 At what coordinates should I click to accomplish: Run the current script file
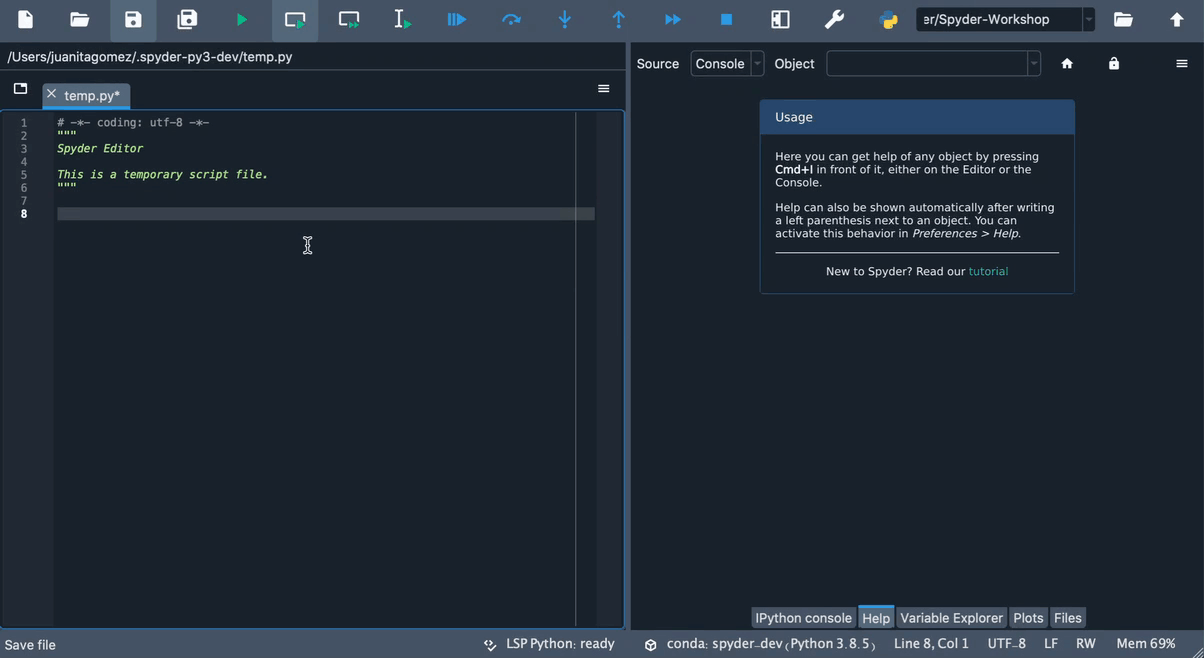tap(241, 18)
